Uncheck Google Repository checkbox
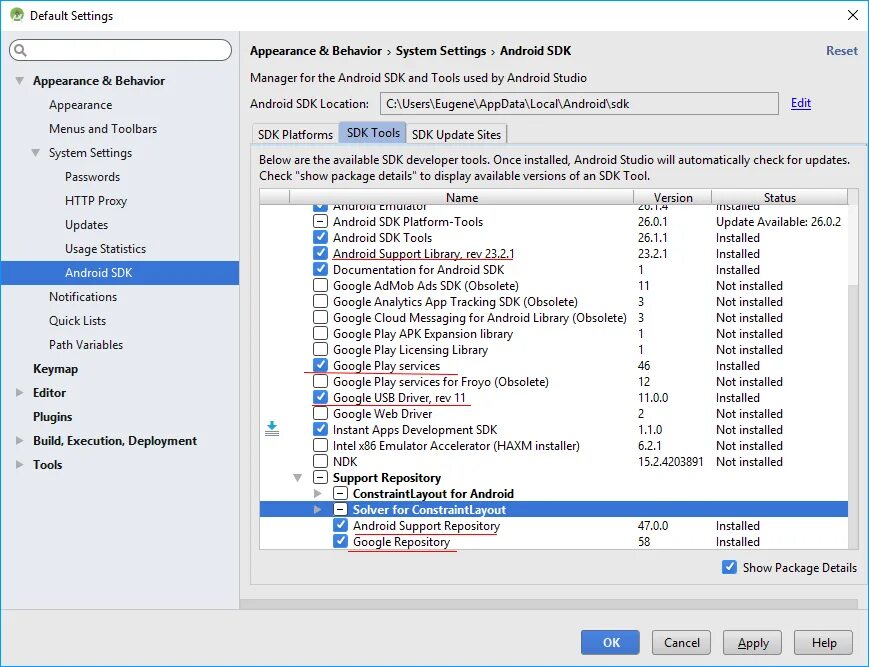The height and width of the screenshot is (667, 869). point(340,542)
